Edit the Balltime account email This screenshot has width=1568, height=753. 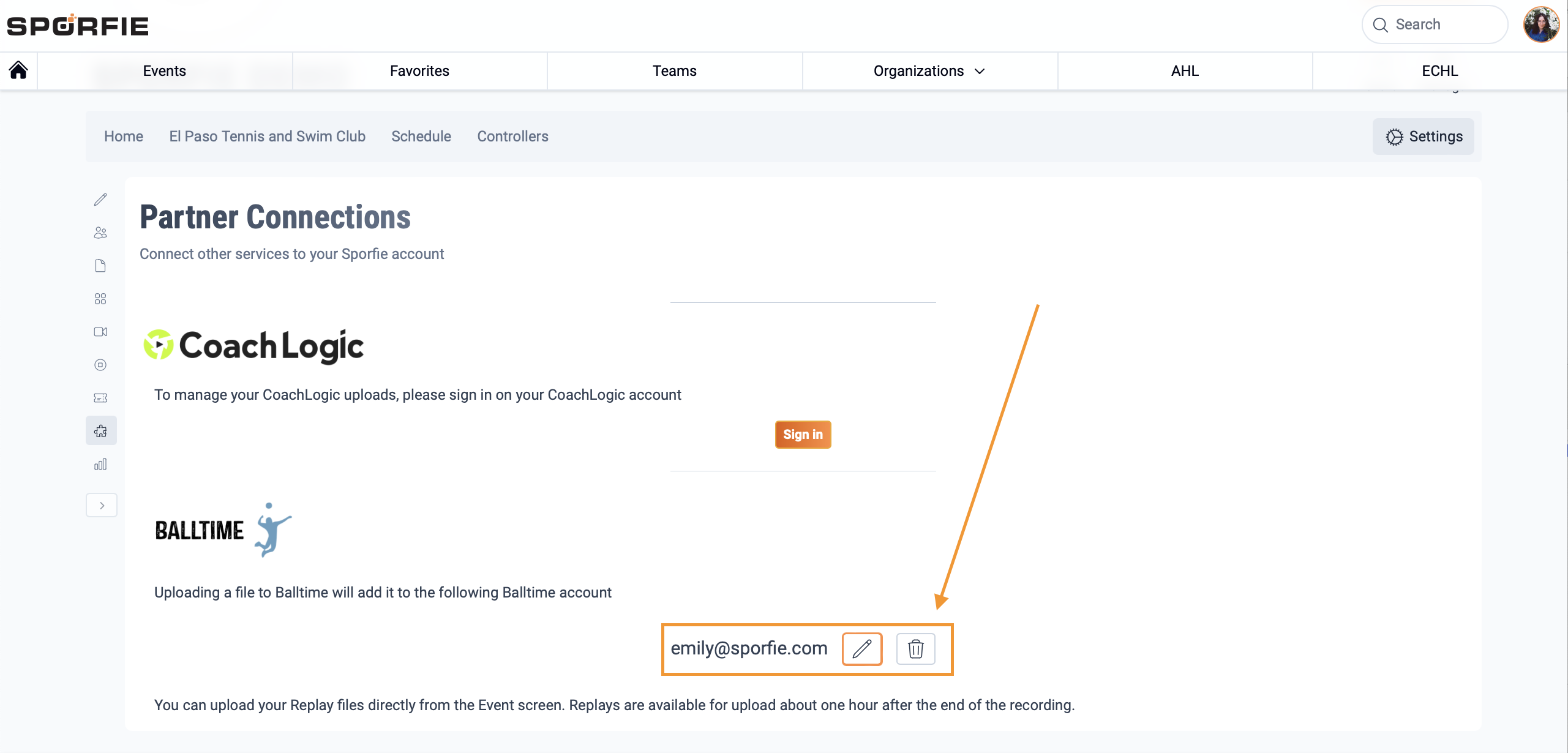[x=861, y=649]
